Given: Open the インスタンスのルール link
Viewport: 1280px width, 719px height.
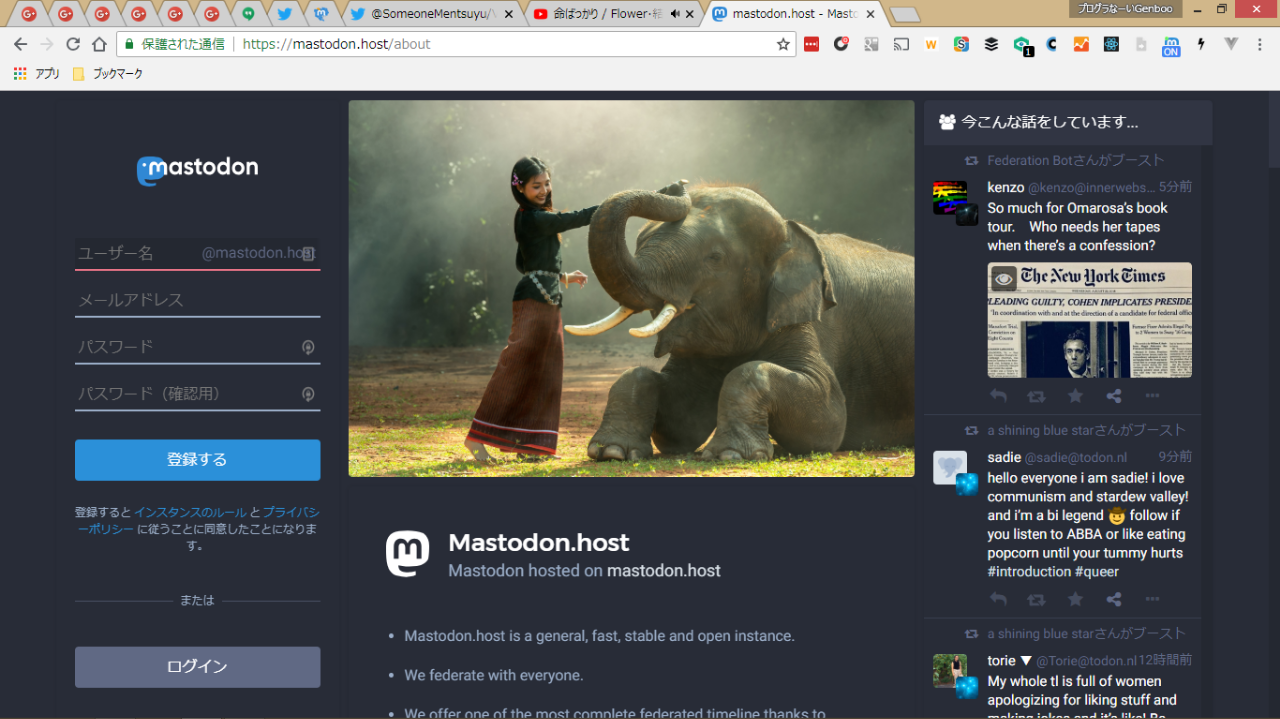Looking at the screenshot, I should coord(190,512).
